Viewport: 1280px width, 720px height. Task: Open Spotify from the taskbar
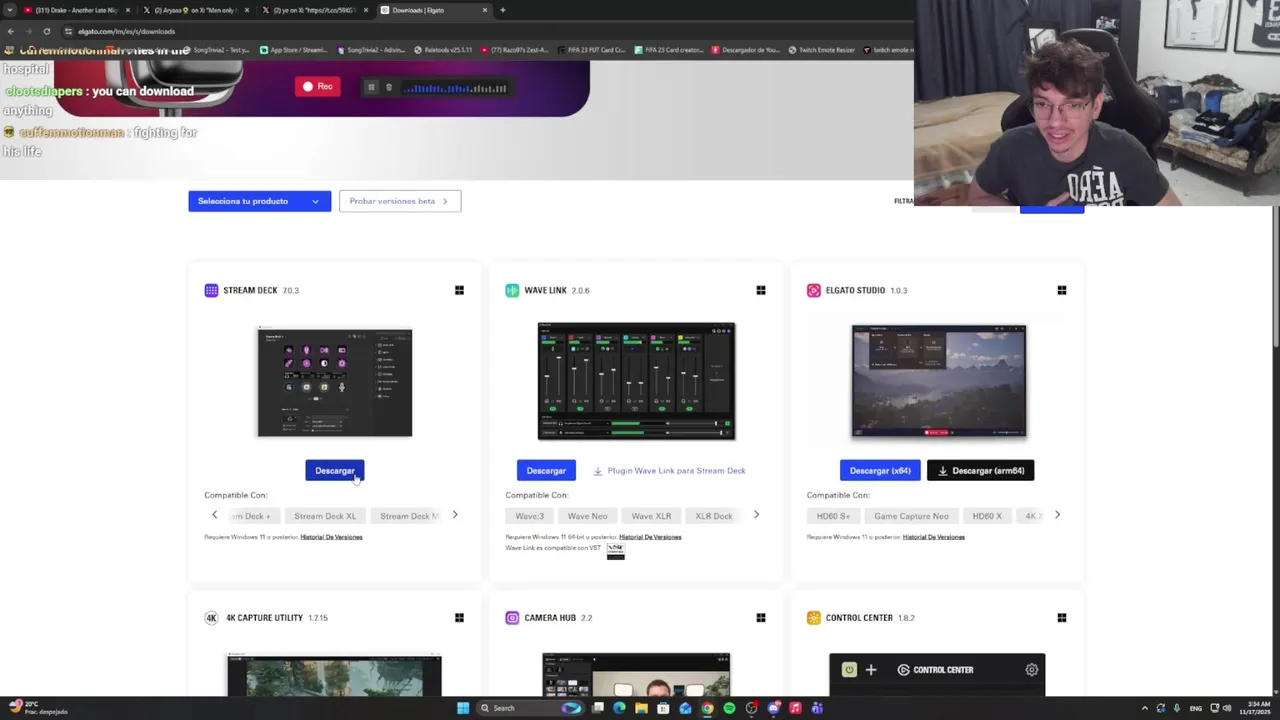click(x=729, y=708)
